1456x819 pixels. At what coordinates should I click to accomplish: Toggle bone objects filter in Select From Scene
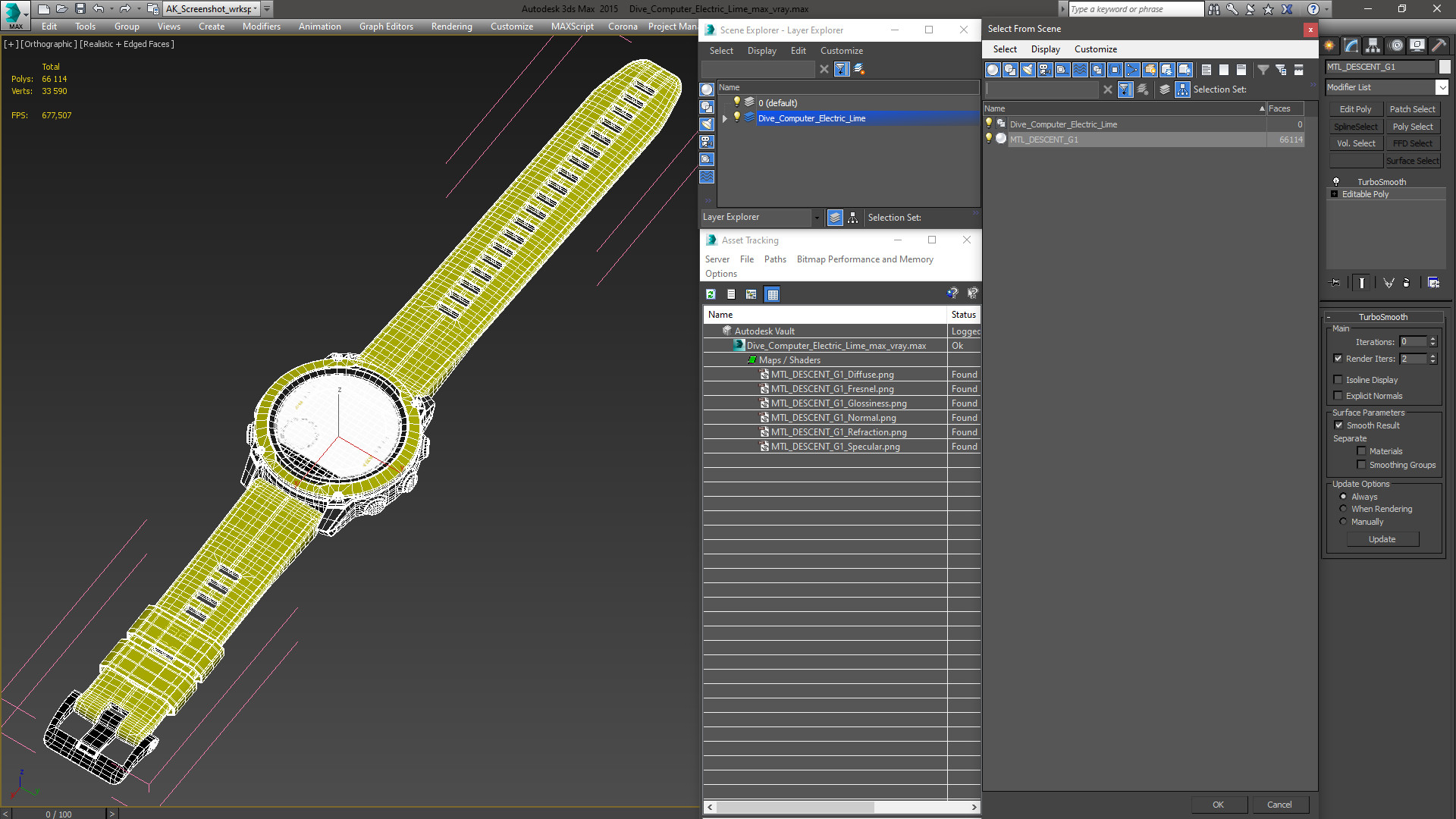(x=1132, y=70)
